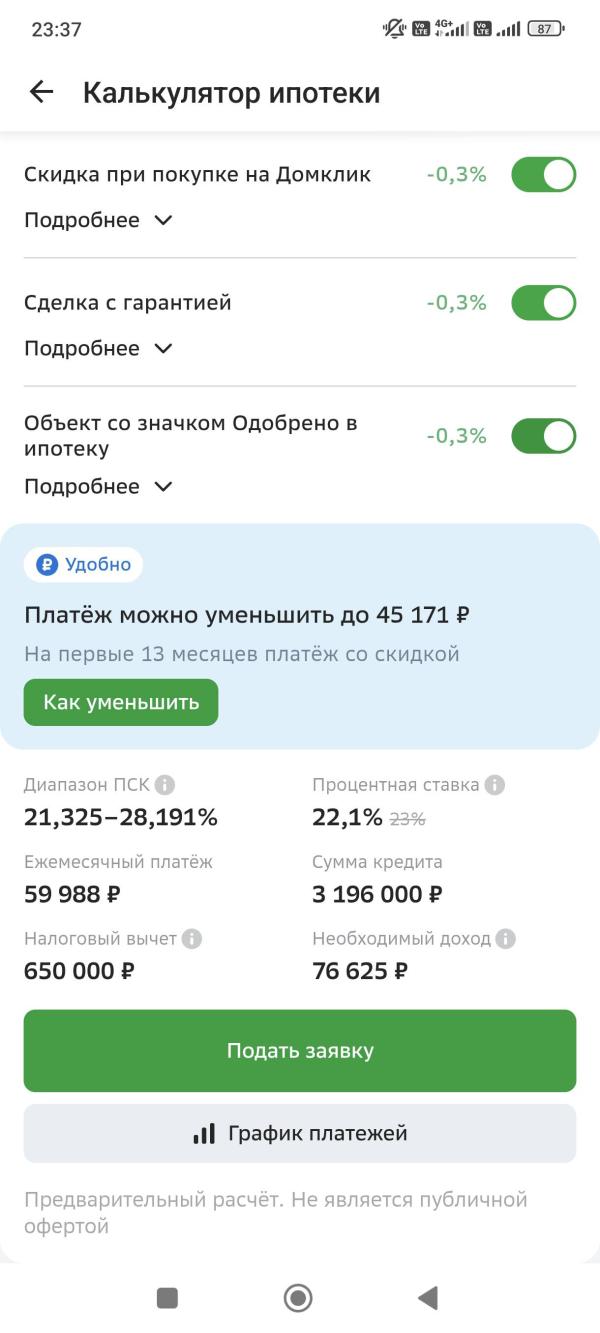This screenshot has height=1333, width=600.
Task: Expand Подробнее under Сделка с гарантией
Action: 98,348
